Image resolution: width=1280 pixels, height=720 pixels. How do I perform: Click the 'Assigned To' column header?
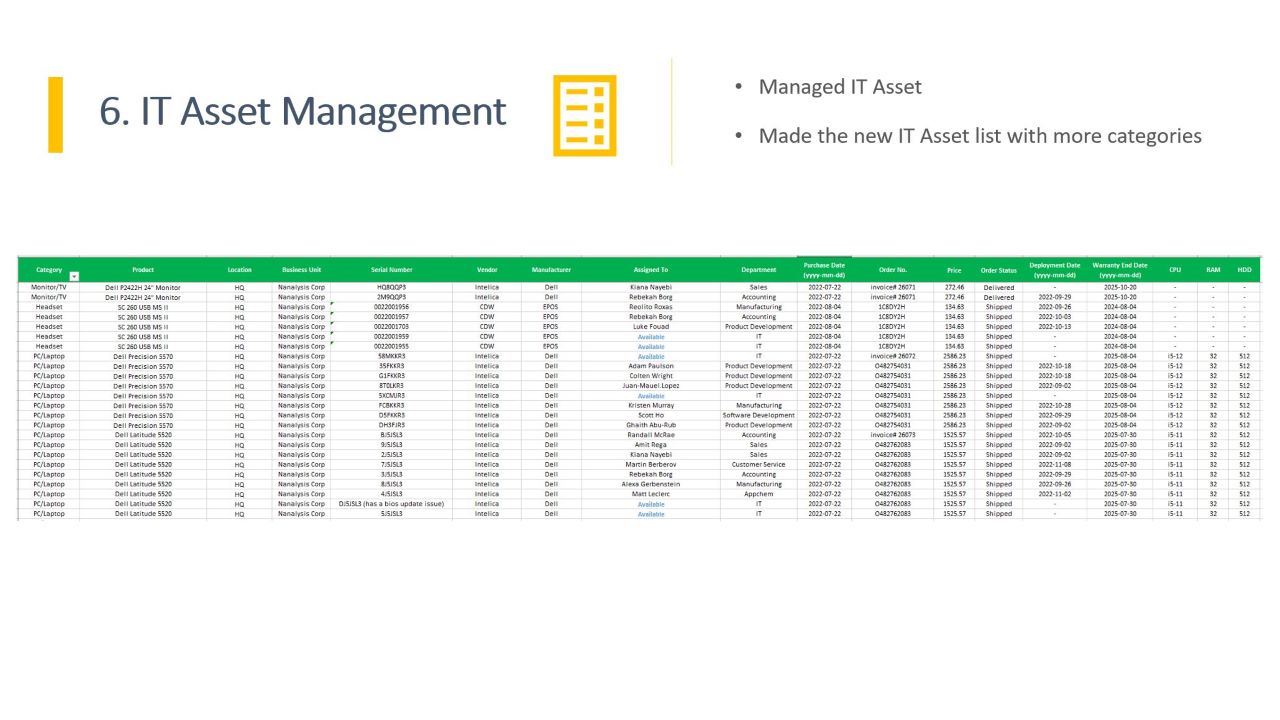pos(651,270)
